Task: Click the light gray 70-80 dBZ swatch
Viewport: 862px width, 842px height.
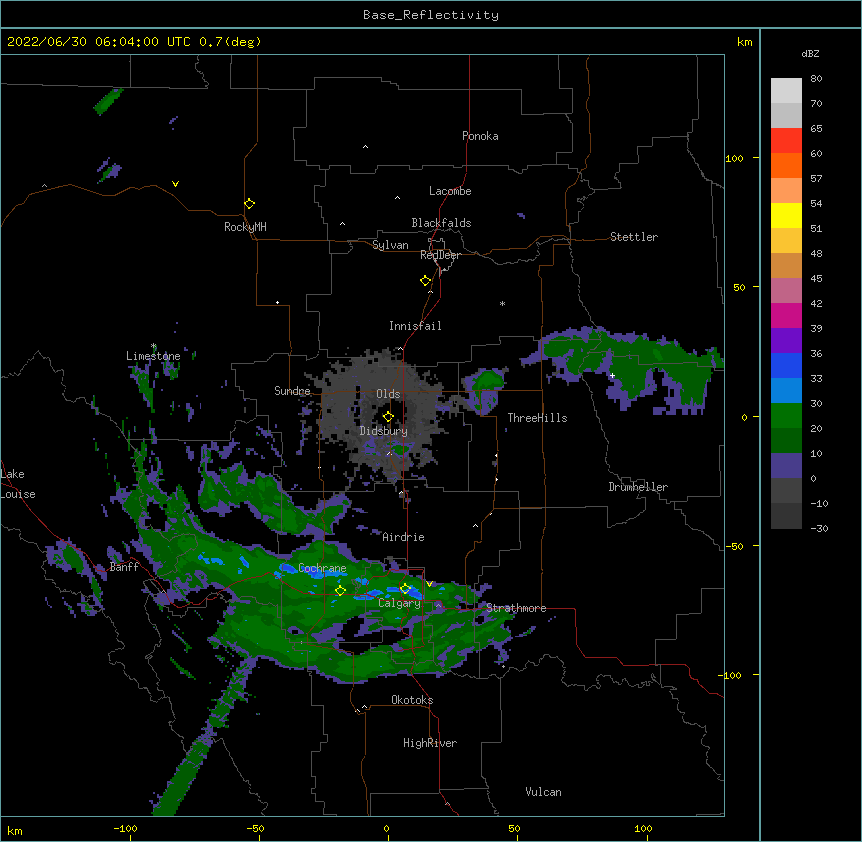Action: [786, 91]
